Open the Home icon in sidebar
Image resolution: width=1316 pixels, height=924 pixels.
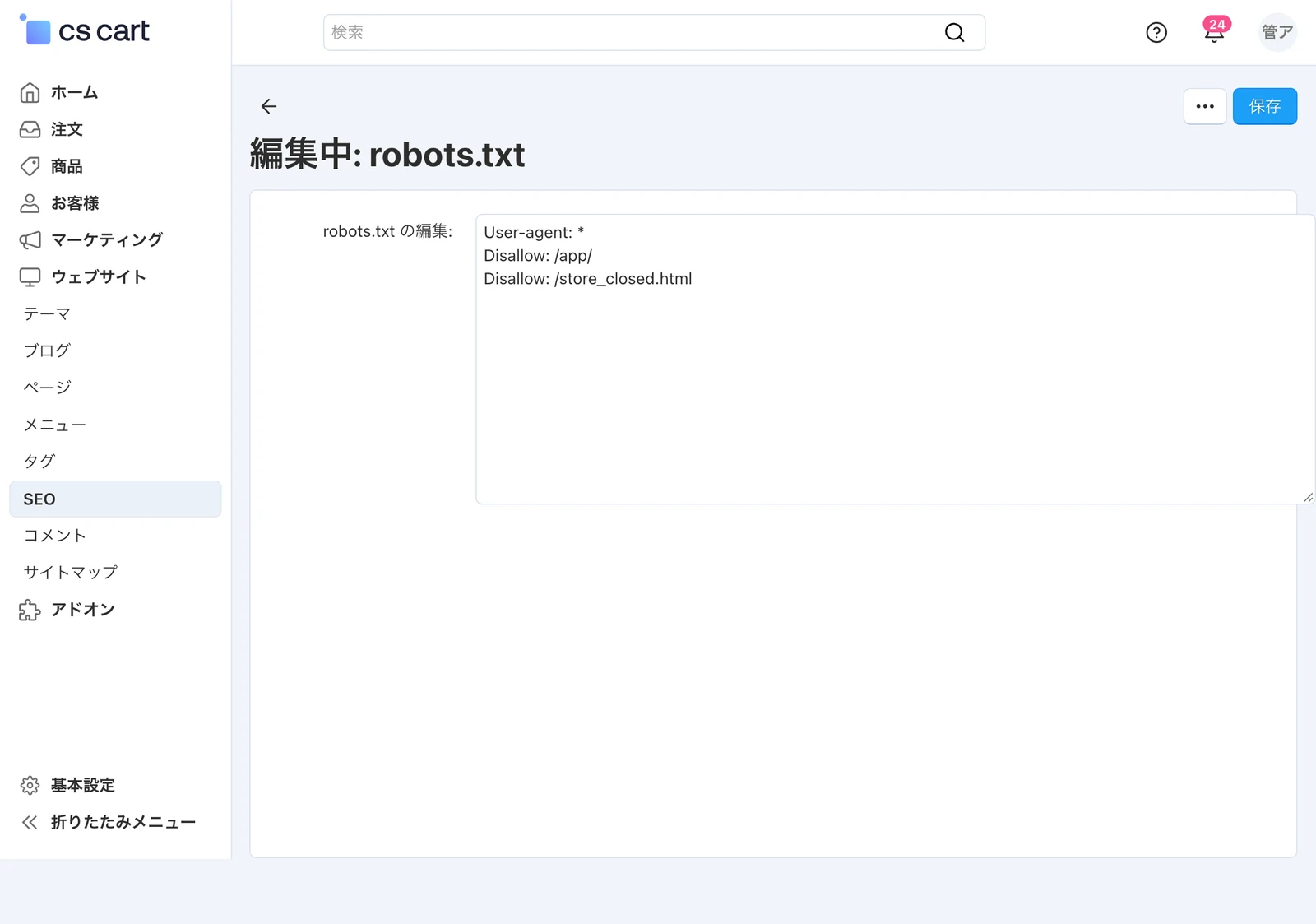[x=30, y=93]
